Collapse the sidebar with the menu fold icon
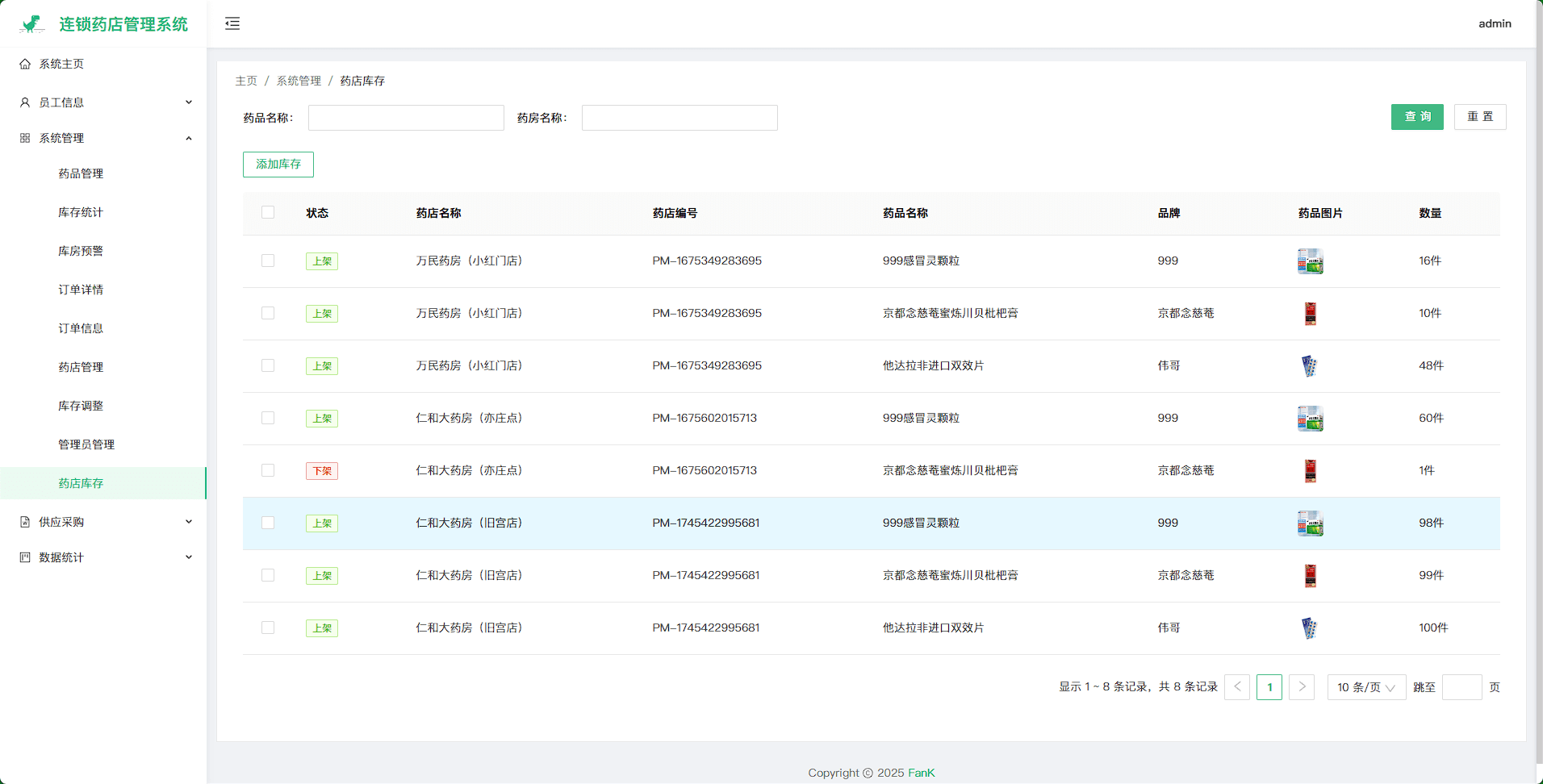 pos(232,23)
